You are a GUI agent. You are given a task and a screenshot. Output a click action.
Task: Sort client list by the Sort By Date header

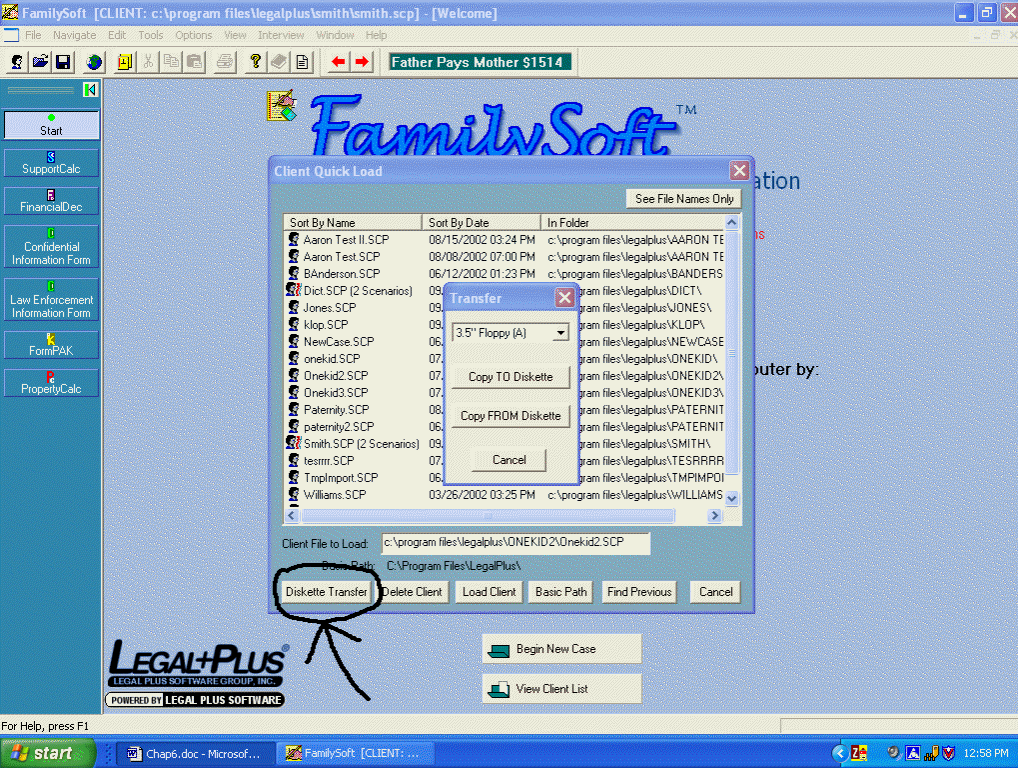point(481,223)
